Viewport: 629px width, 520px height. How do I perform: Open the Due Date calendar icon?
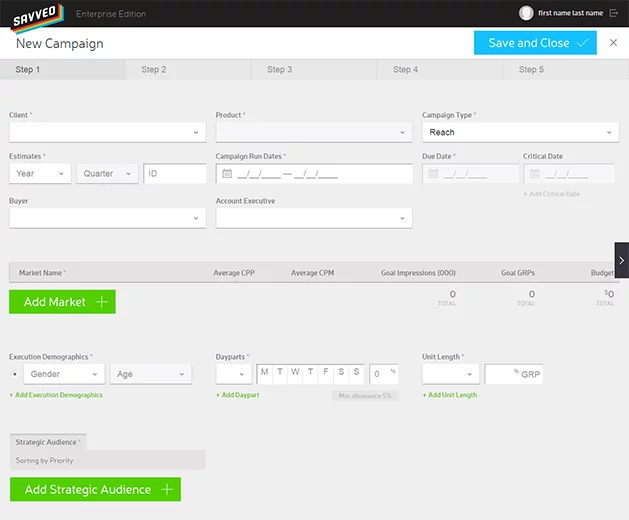coord(433,174)
